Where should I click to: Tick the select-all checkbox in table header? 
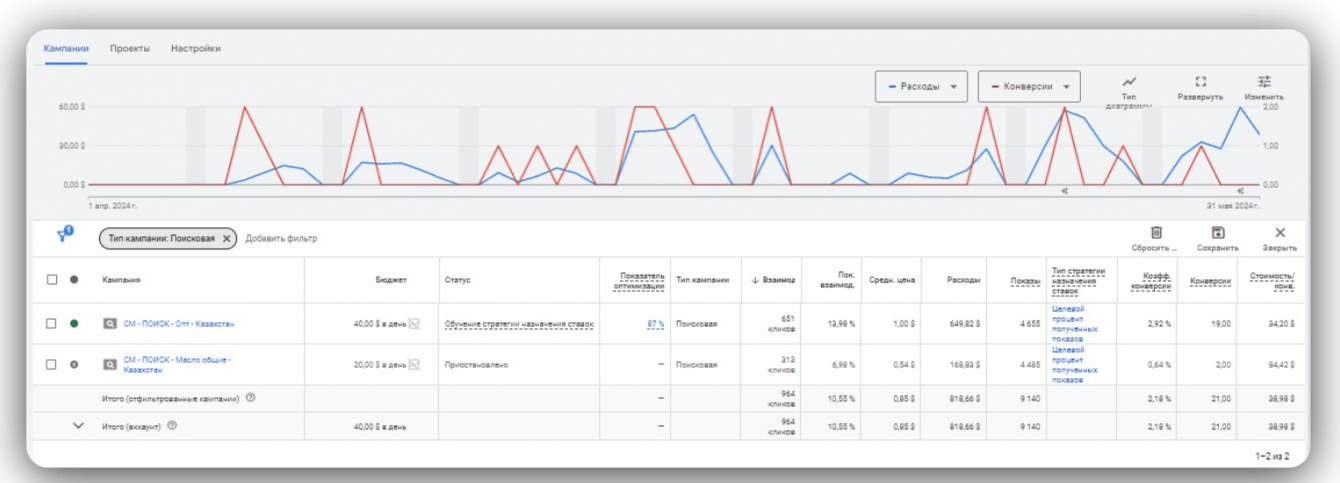point(52,280)
